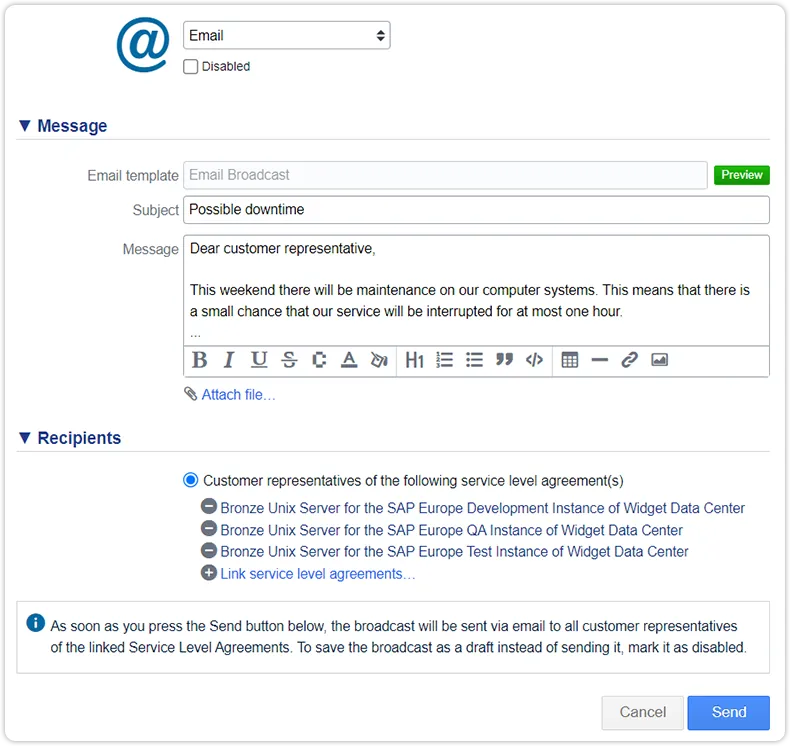
Task: Click the Cancel button
Action: tap(642, 713)
